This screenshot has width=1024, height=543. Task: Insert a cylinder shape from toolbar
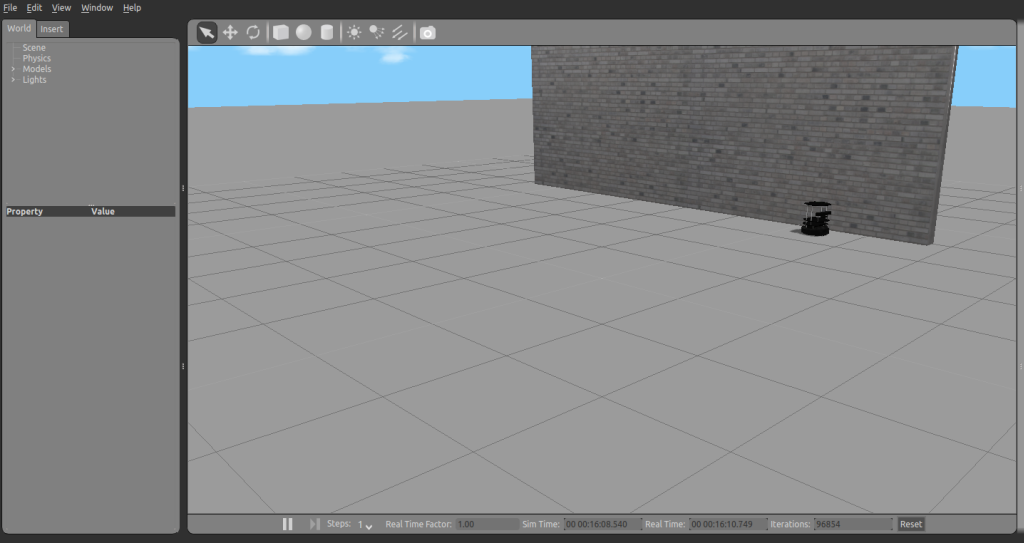pyautogui.click(x=327, y=33)
